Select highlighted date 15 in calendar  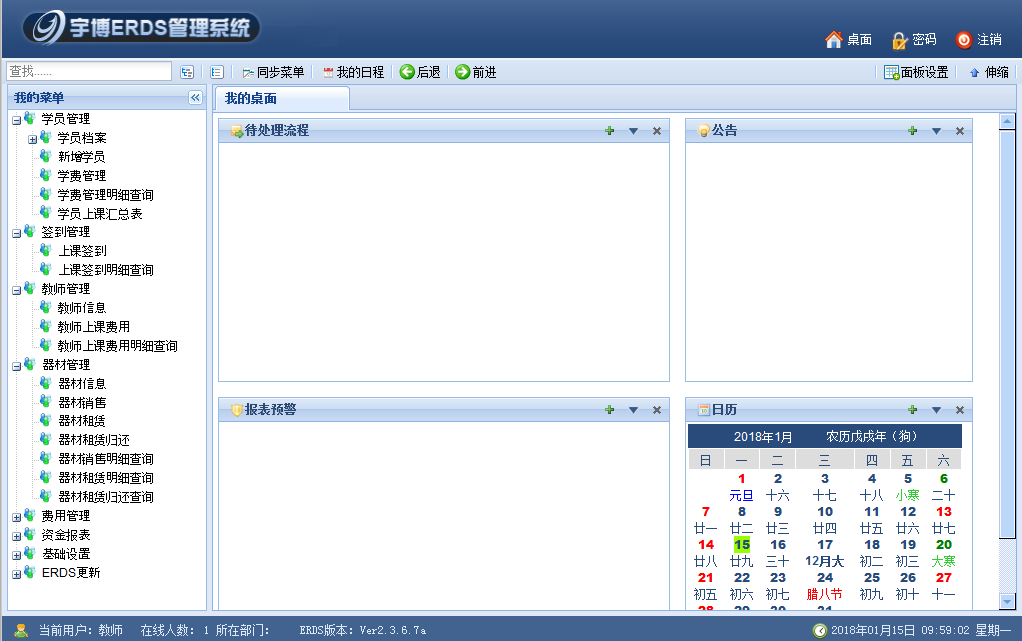(742, 544)
